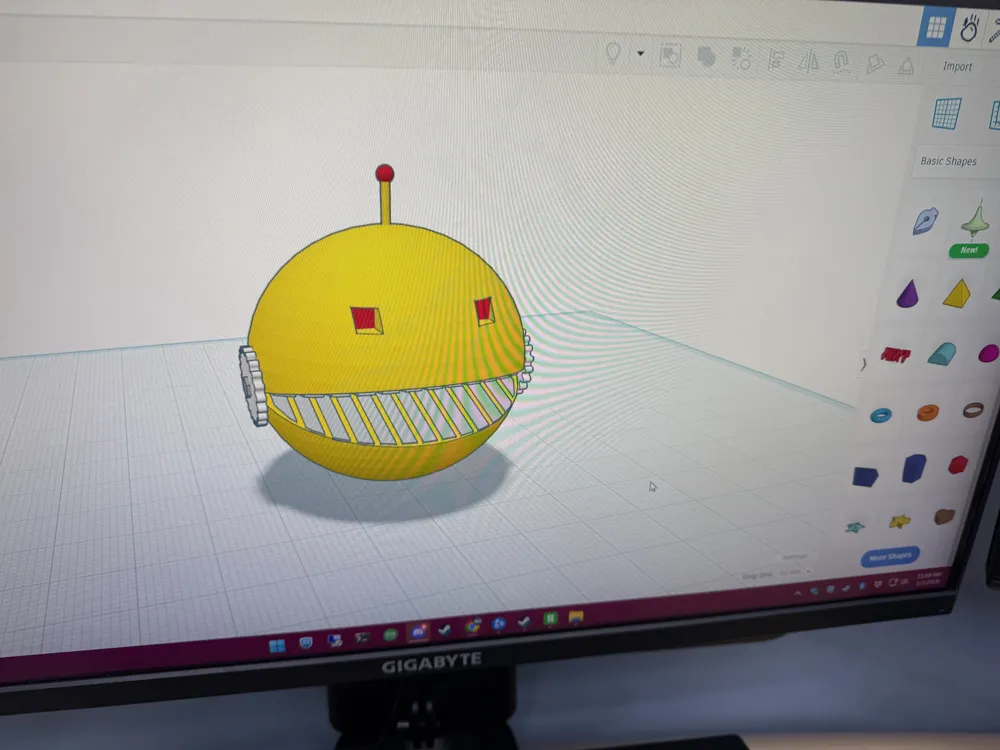This screenshot has height=750, width=1000.
Task: Click the More Shapes button
Action: click(x=890, y=557)
